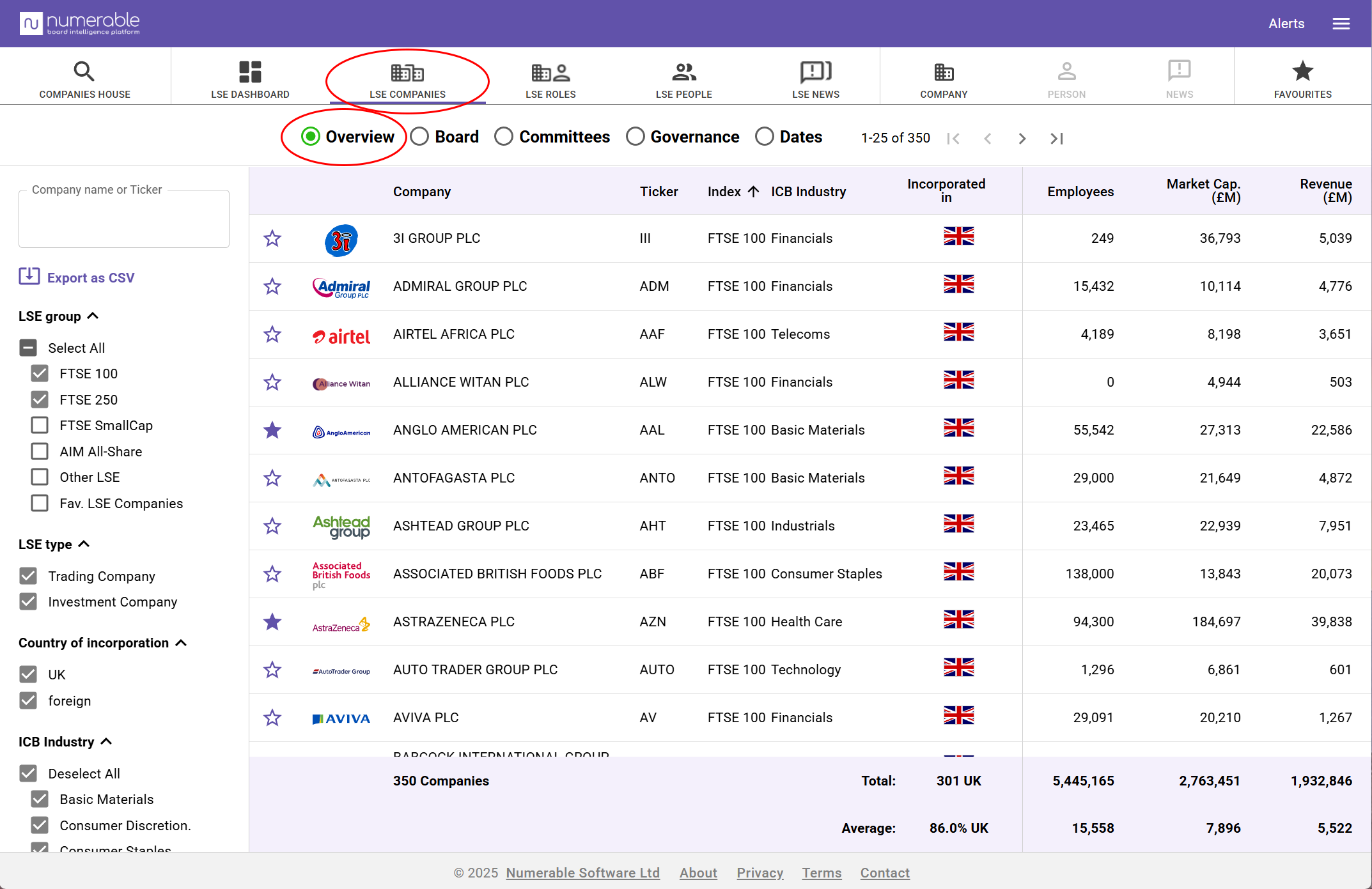
Task: Collapse the LSE group filter section
Action: (x=93, y=316)
